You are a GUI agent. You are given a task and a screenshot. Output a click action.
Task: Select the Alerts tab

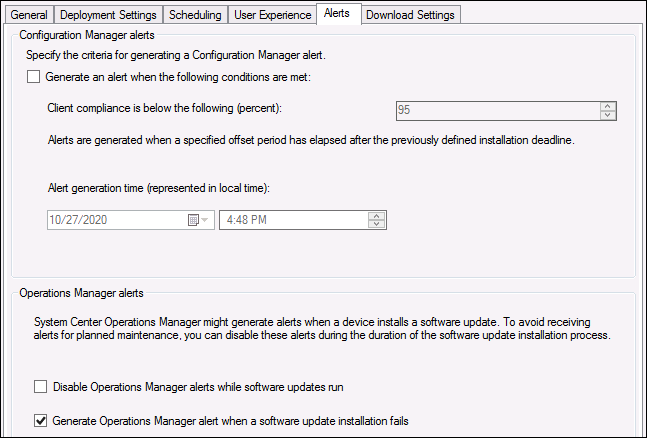click(x=339, y=13)
